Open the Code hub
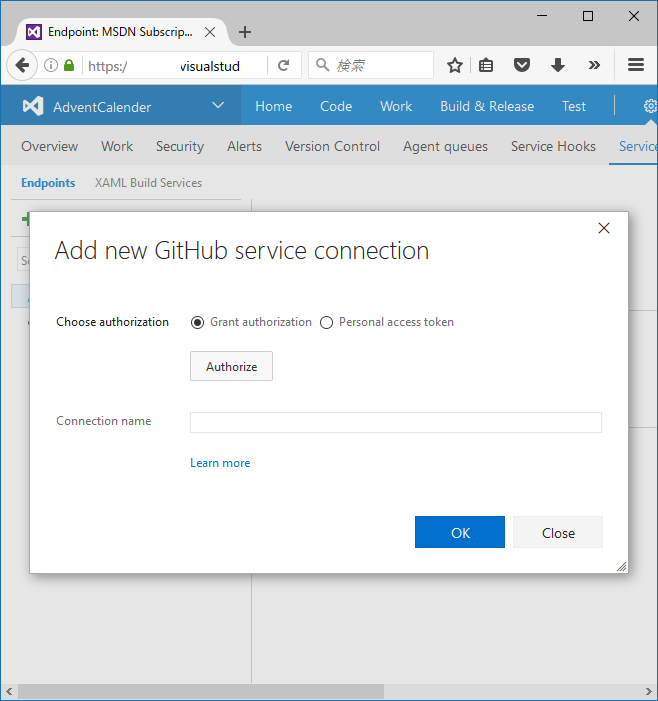The height and width of the screenshot is (701, 658). coord(336,106)
